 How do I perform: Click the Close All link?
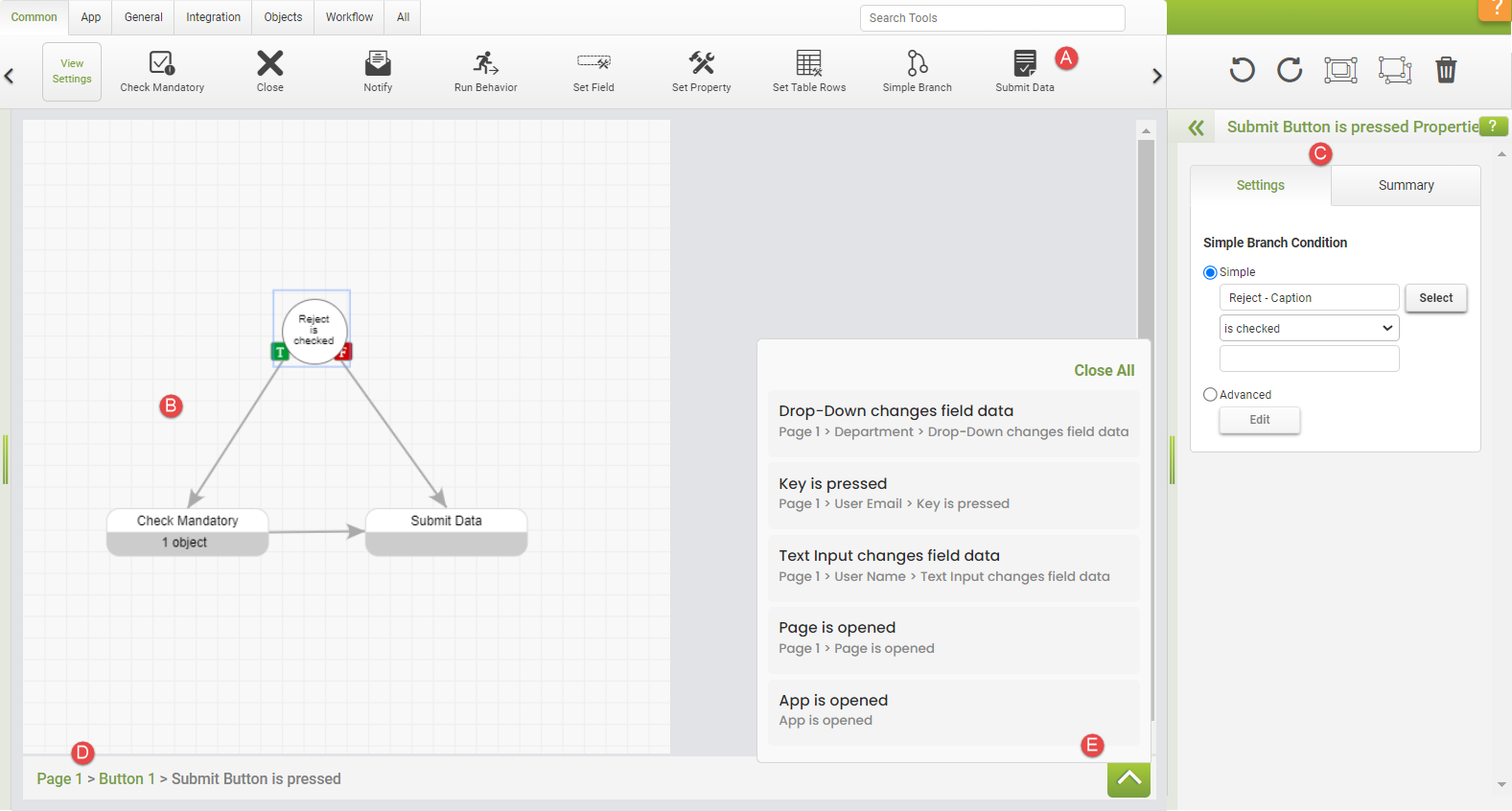[x=1104, y=371]
